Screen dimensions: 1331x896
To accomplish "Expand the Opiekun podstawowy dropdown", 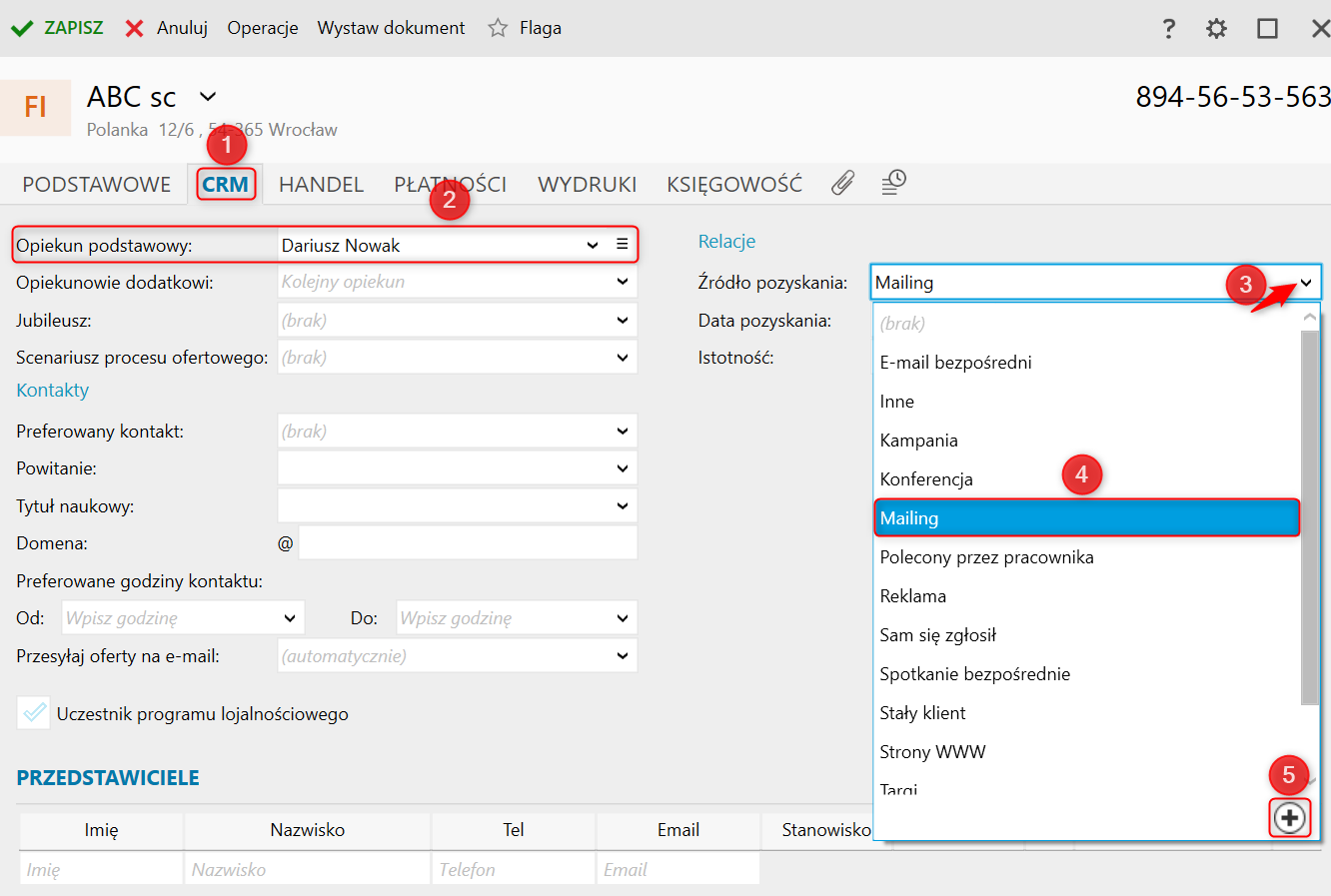I will point(593,245).
